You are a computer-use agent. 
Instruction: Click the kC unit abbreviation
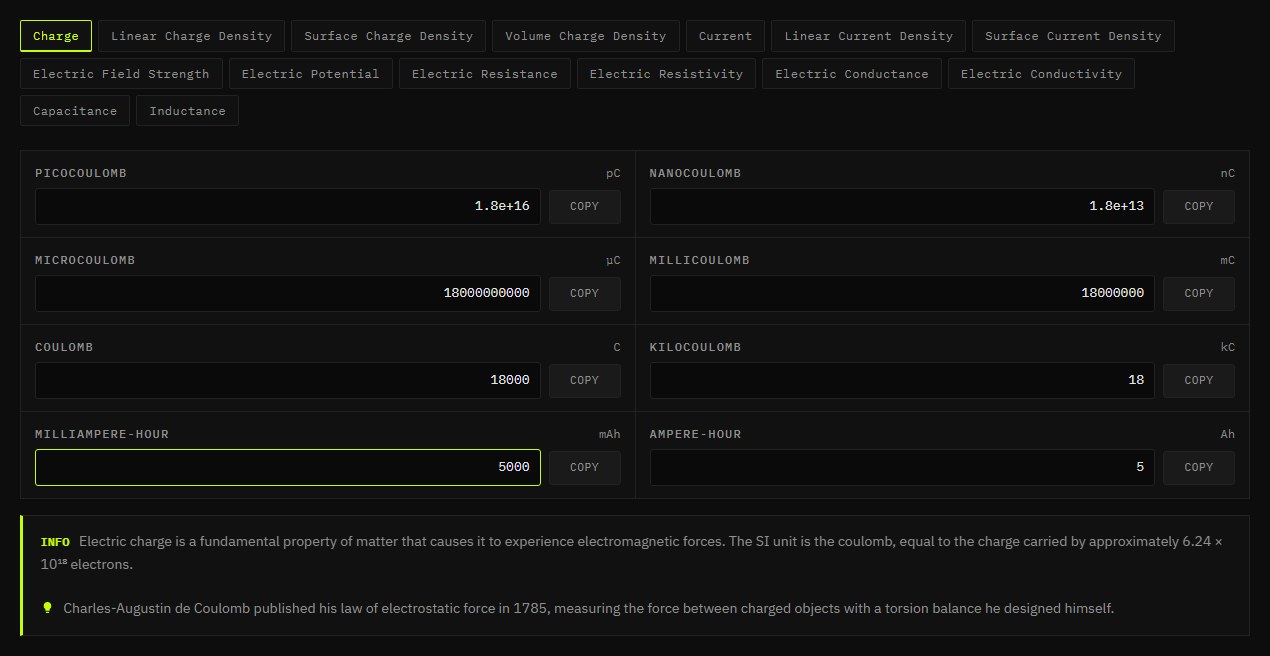coord(1227,347)
